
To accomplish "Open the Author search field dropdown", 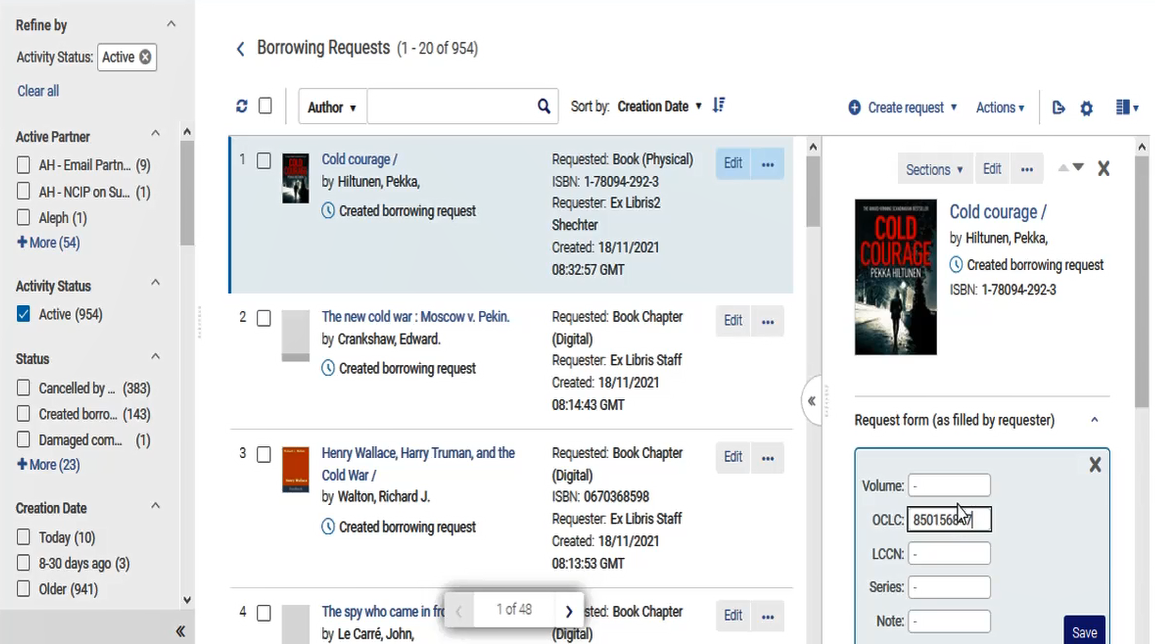I will point(331,107).
